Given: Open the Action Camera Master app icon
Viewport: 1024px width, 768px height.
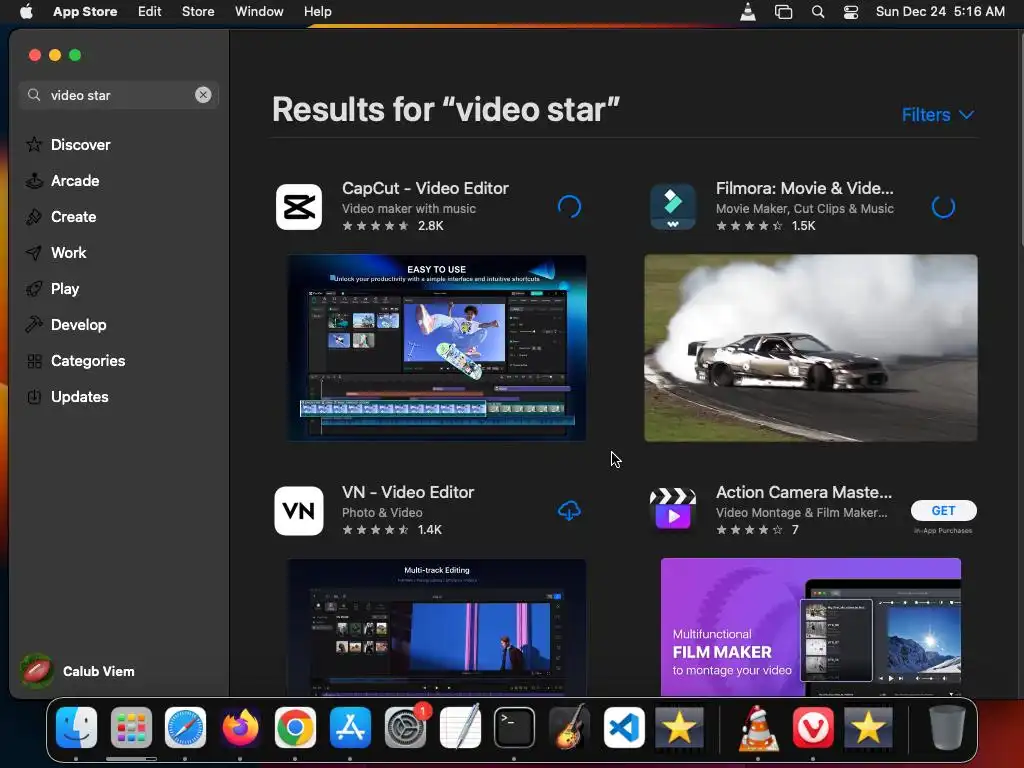Looking at the screenshot, I should (x=673, y=511).
